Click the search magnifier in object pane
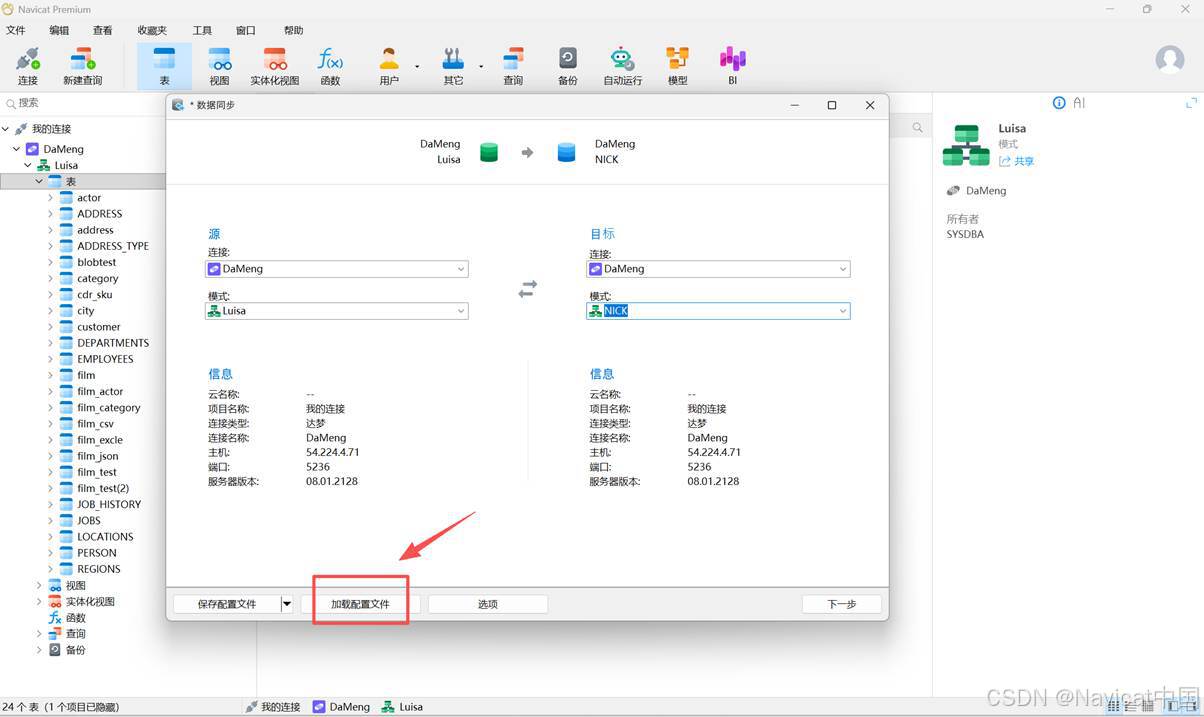The image size is (1204, 717). [917, 128]
